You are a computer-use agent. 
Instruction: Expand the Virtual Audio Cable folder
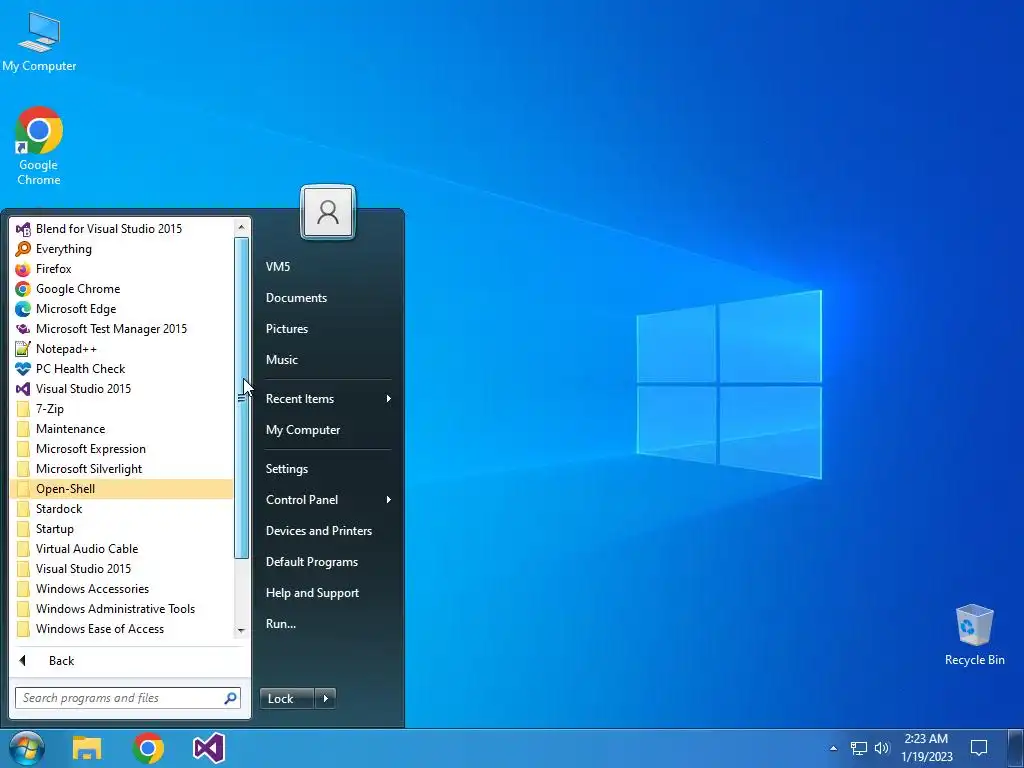(x=121, y=549)
